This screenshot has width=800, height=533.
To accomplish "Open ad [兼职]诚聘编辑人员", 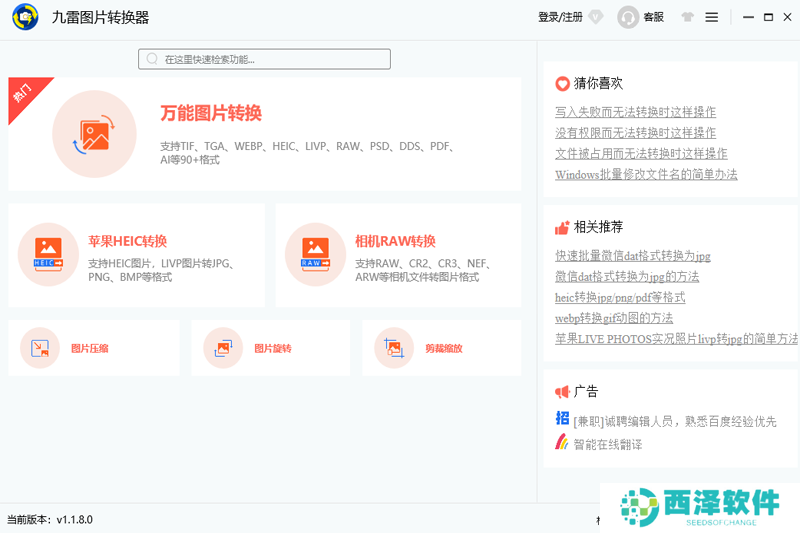I will 674,421.
